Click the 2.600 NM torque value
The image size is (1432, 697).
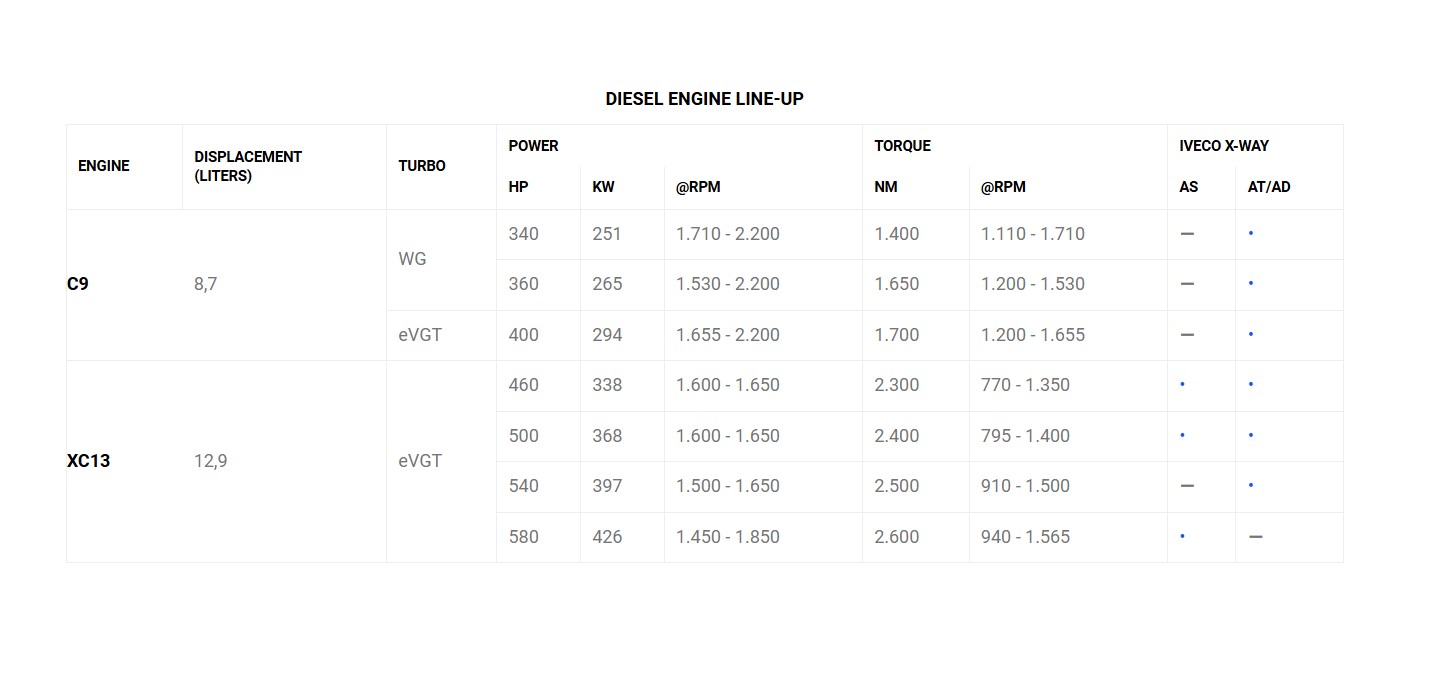pyautogui.click(x=896, y=537)
